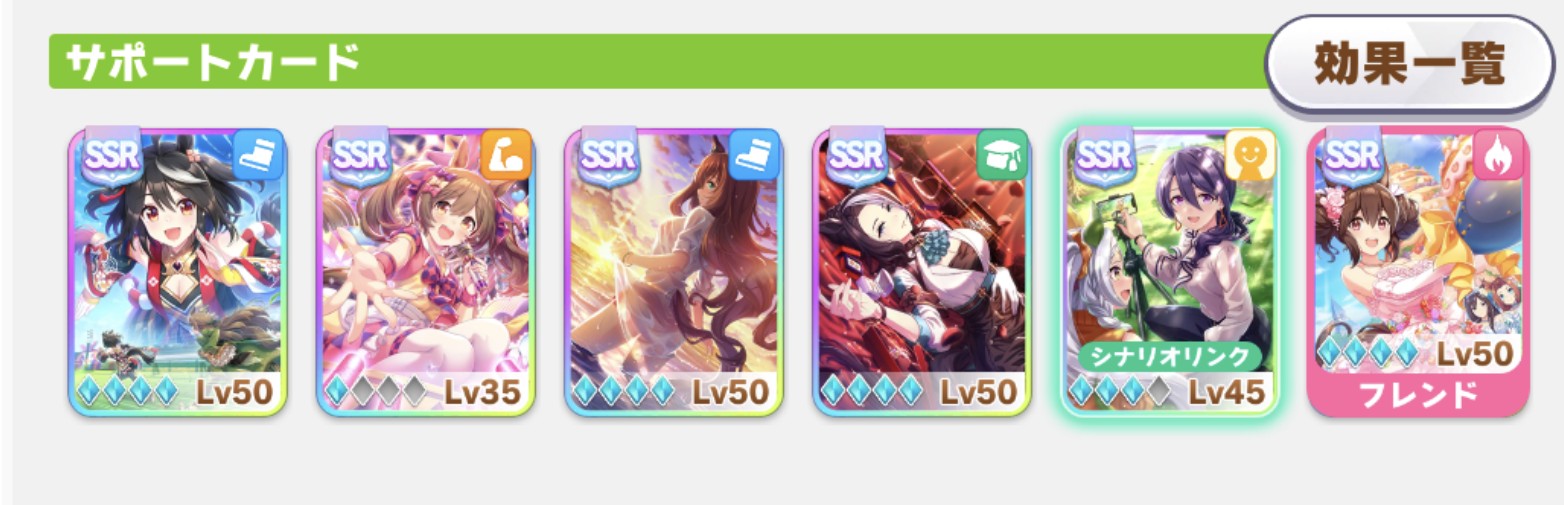Click the SSR badge on the friend card

(1351, 155)
